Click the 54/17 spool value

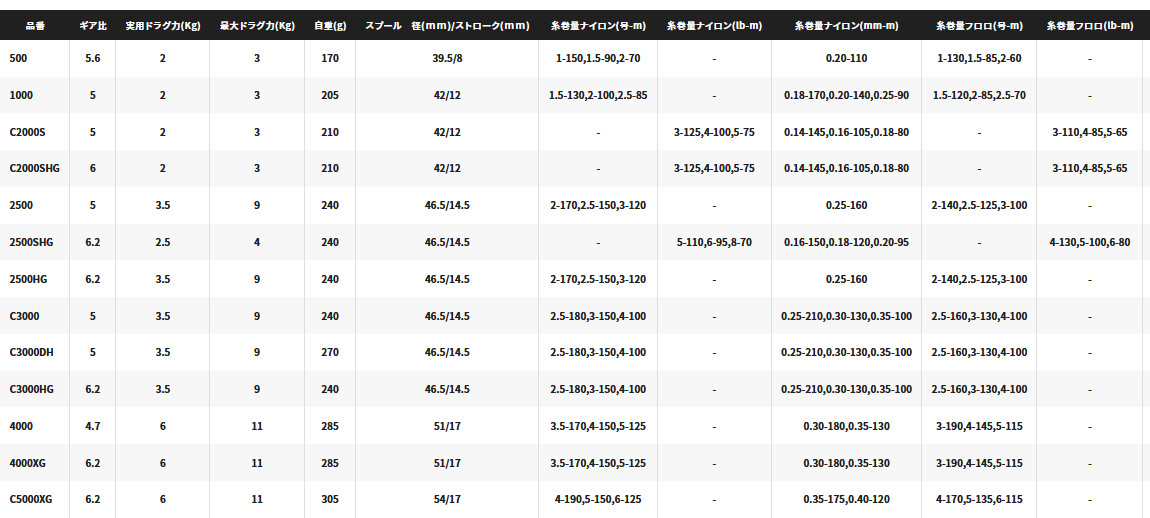(x=447, y=499)
